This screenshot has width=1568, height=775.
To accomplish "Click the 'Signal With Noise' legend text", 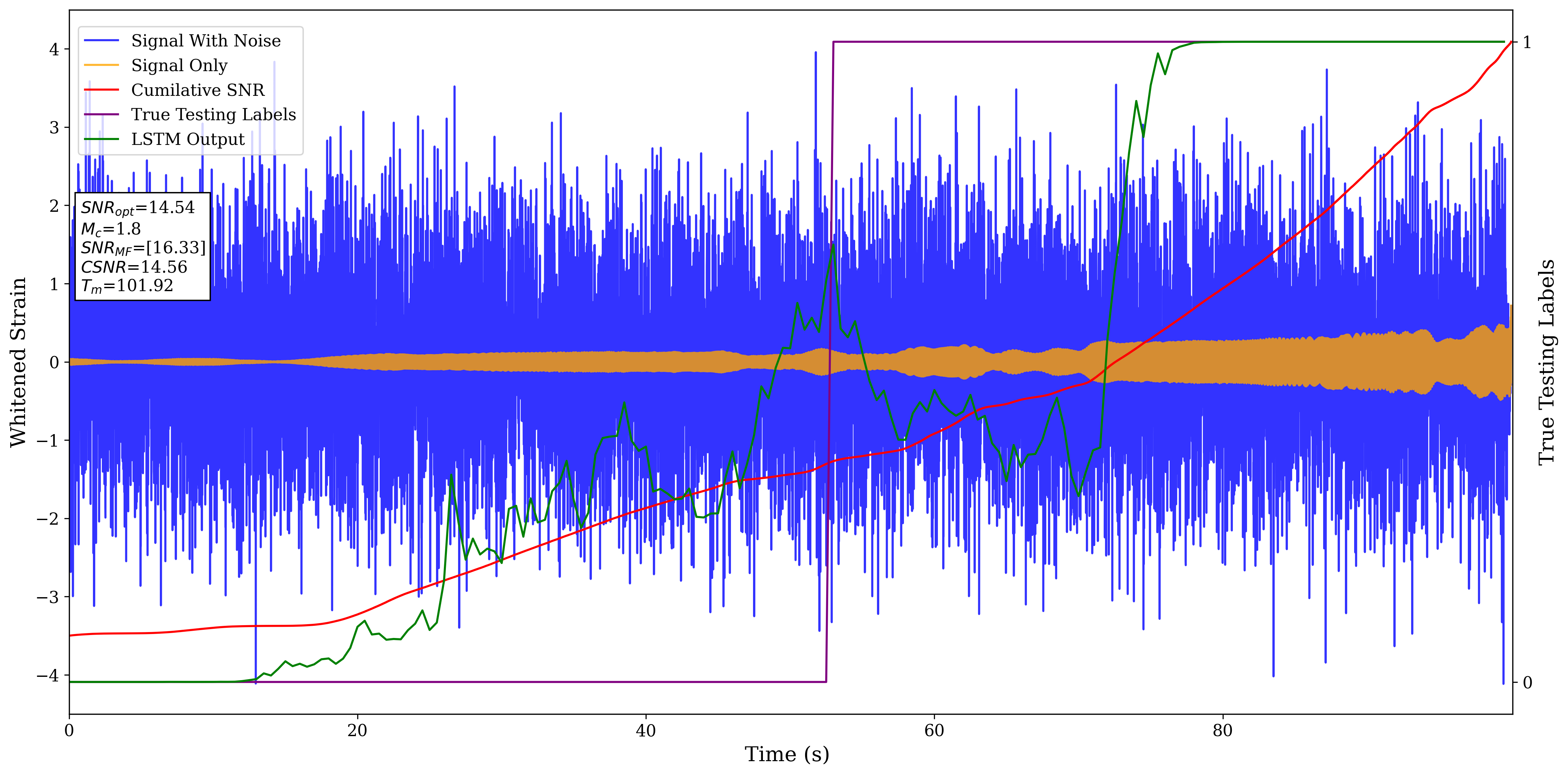I will pyautogui.click(x=206, y=41).
